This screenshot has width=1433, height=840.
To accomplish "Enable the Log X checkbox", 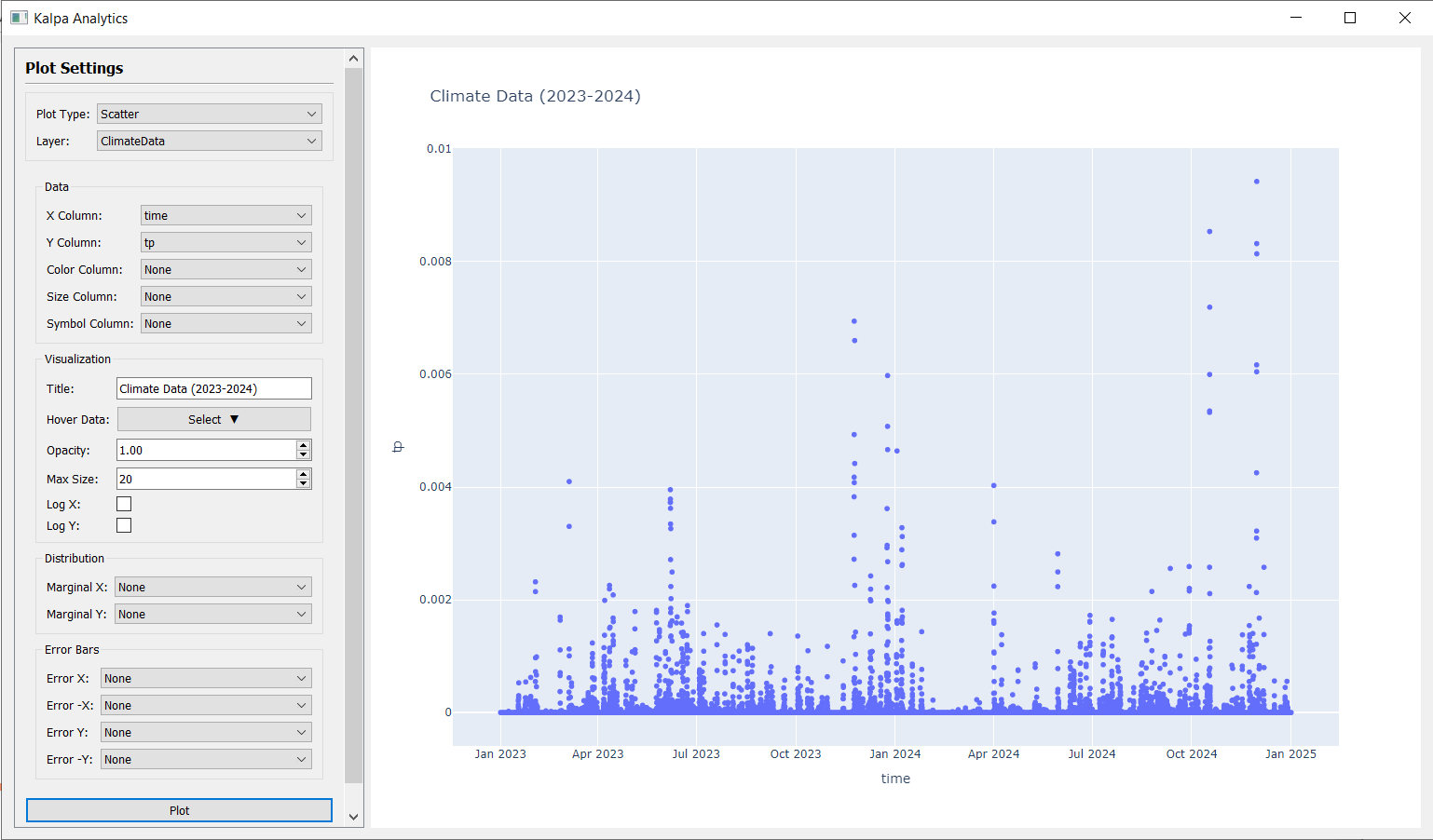I will click(x=124, y=504).
